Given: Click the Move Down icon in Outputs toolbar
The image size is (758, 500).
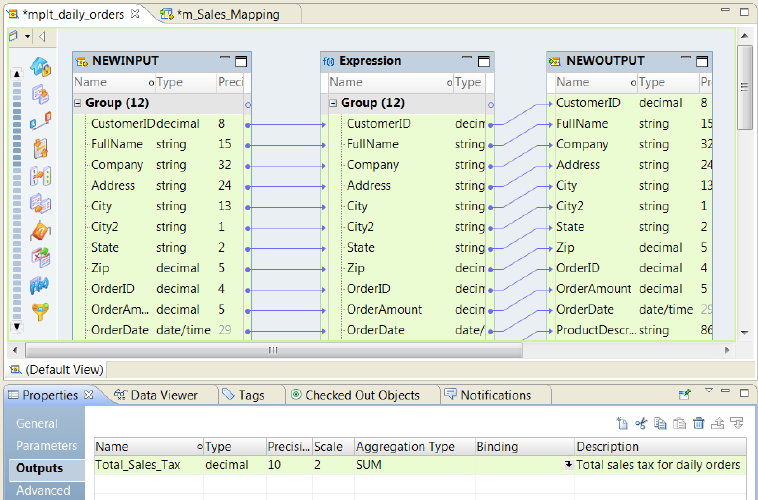Looking at the screenshot, I should coord(737,424).
